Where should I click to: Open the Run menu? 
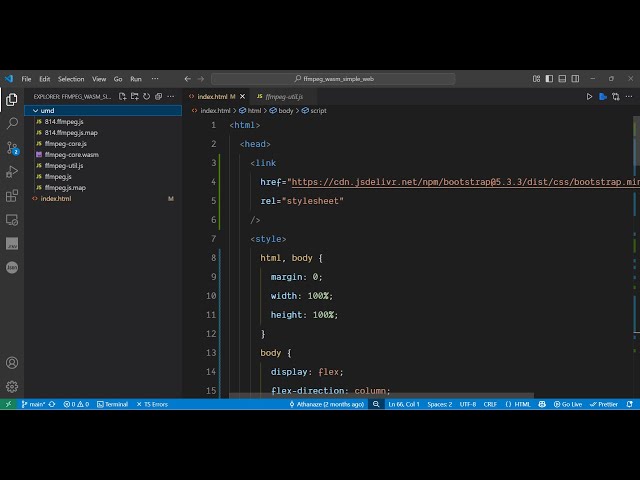pyautogui.click(x=136, y=79)
